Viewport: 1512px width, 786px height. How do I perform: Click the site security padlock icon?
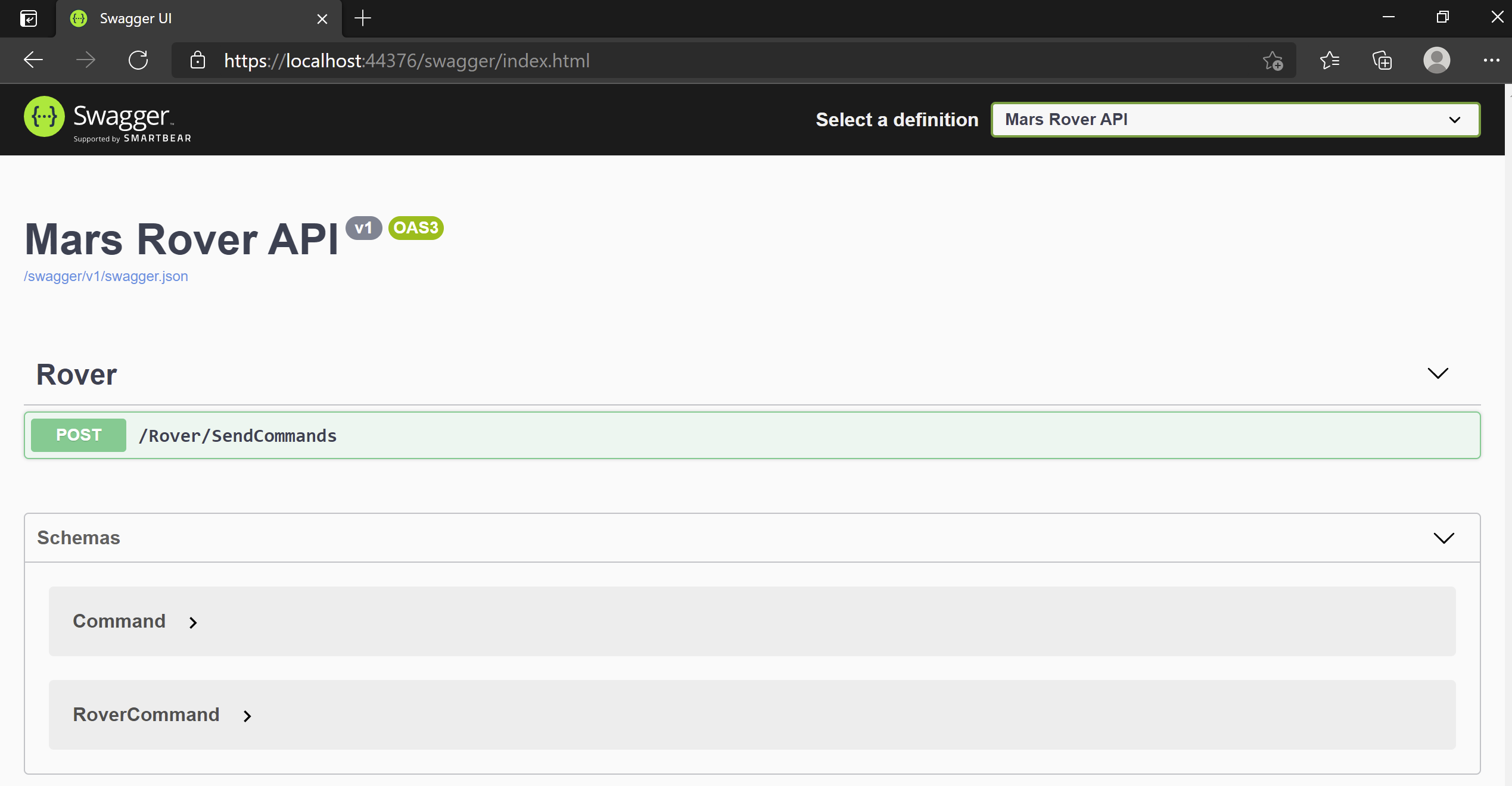[x=197, y=60]
